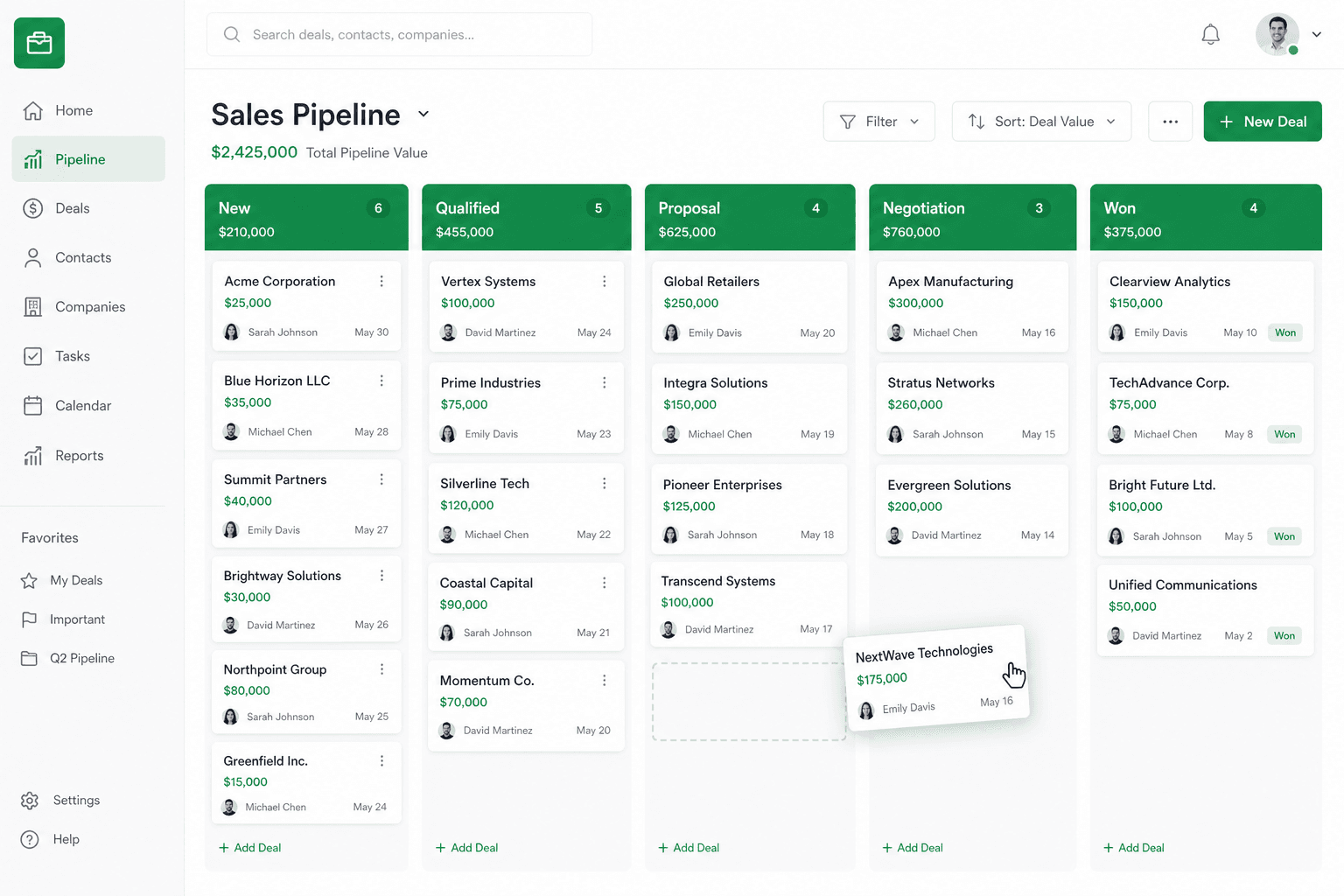The height and width of the screenshot is (896, 1344).
Task: Open options menu for Greenfield Inc. card
Action: [381, 761]
